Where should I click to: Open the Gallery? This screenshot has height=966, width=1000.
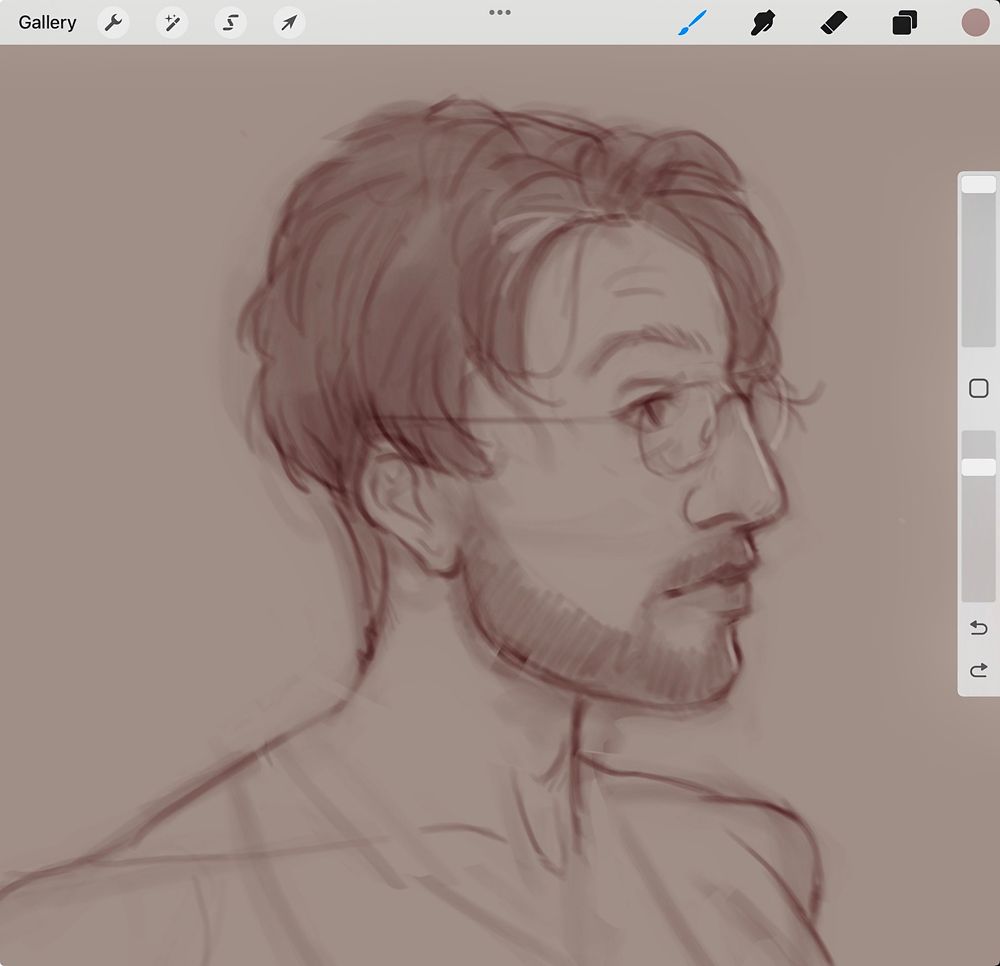pyautogui.click(x=47, y=22)
